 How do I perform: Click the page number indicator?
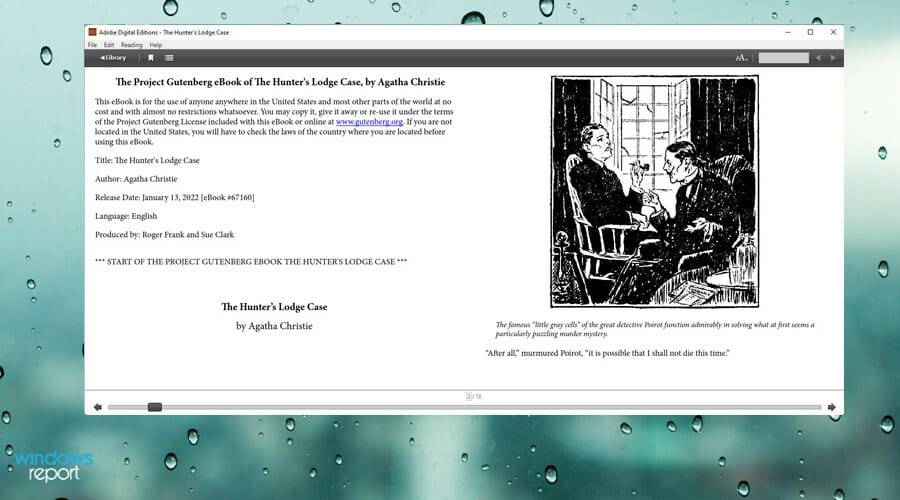[474, 396]
